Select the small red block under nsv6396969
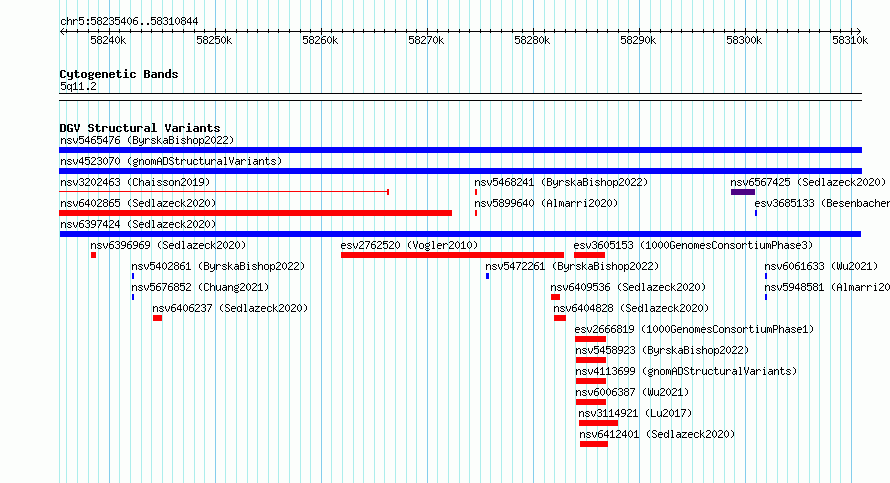The image size is (890, 483). point(94,255)
